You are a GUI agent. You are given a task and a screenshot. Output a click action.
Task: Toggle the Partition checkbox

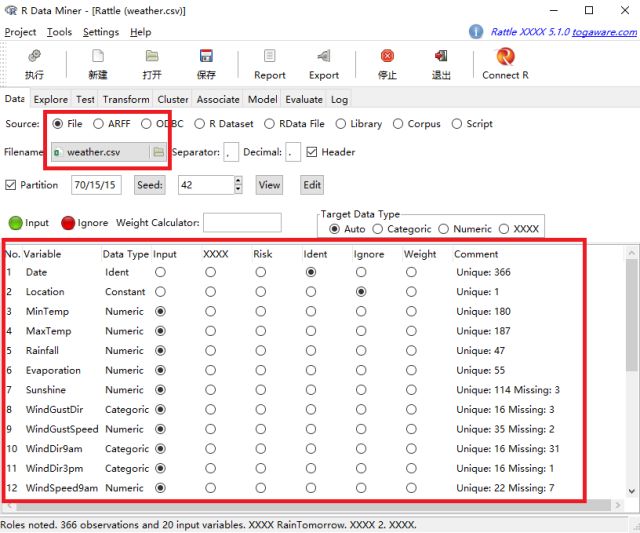click(11, 185)
